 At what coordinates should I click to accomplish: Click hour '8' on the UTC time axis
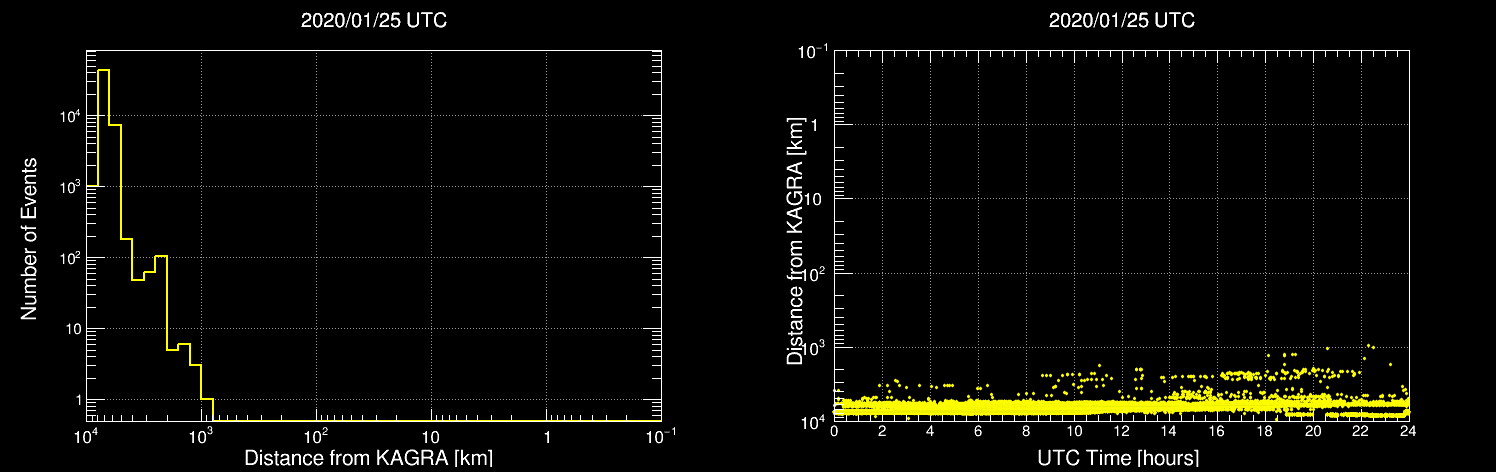[1026, 433]
